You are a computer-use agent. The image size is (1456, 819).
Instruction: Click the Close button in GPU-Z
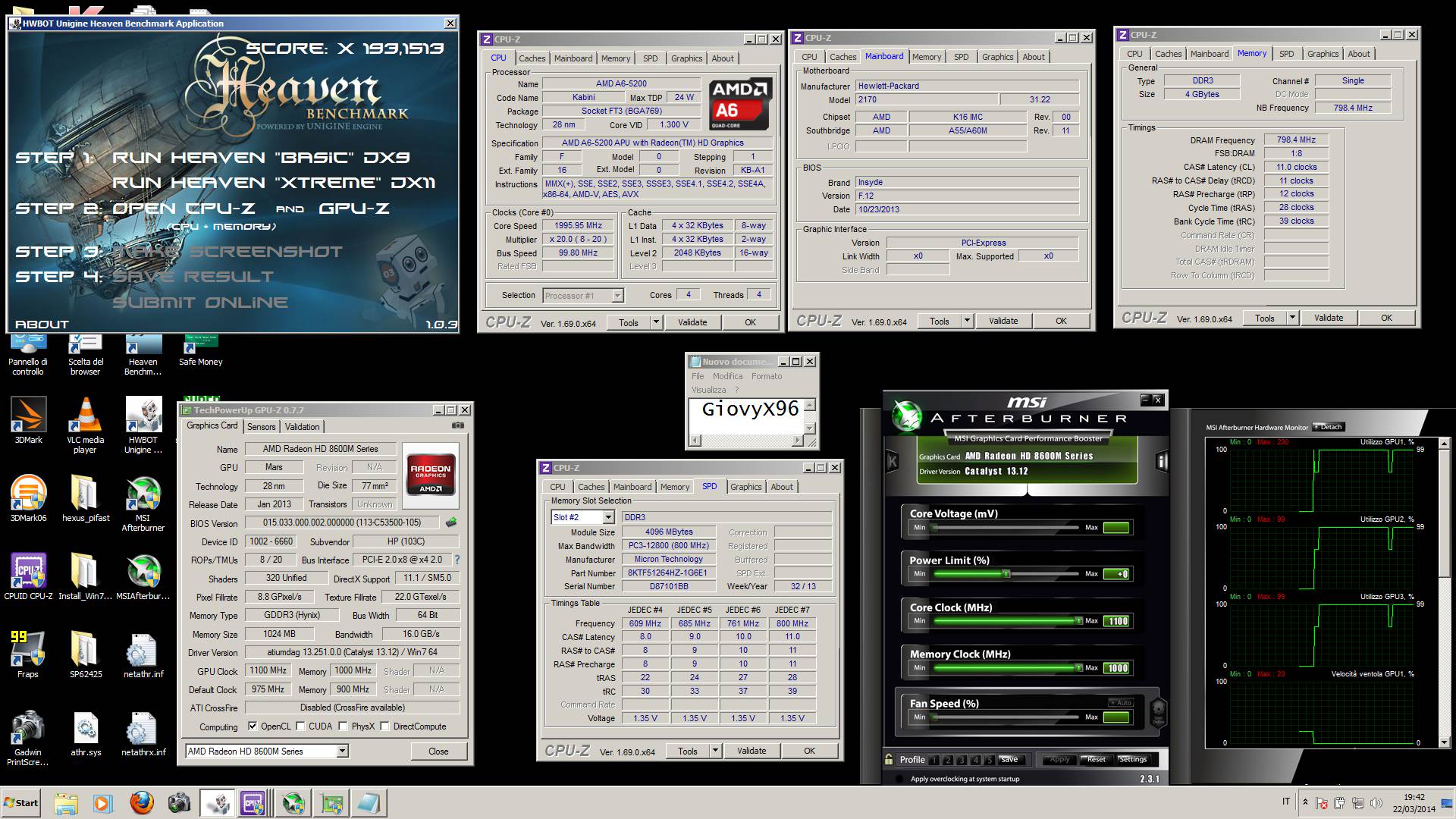pyautogui.click(x=438, y=752)
